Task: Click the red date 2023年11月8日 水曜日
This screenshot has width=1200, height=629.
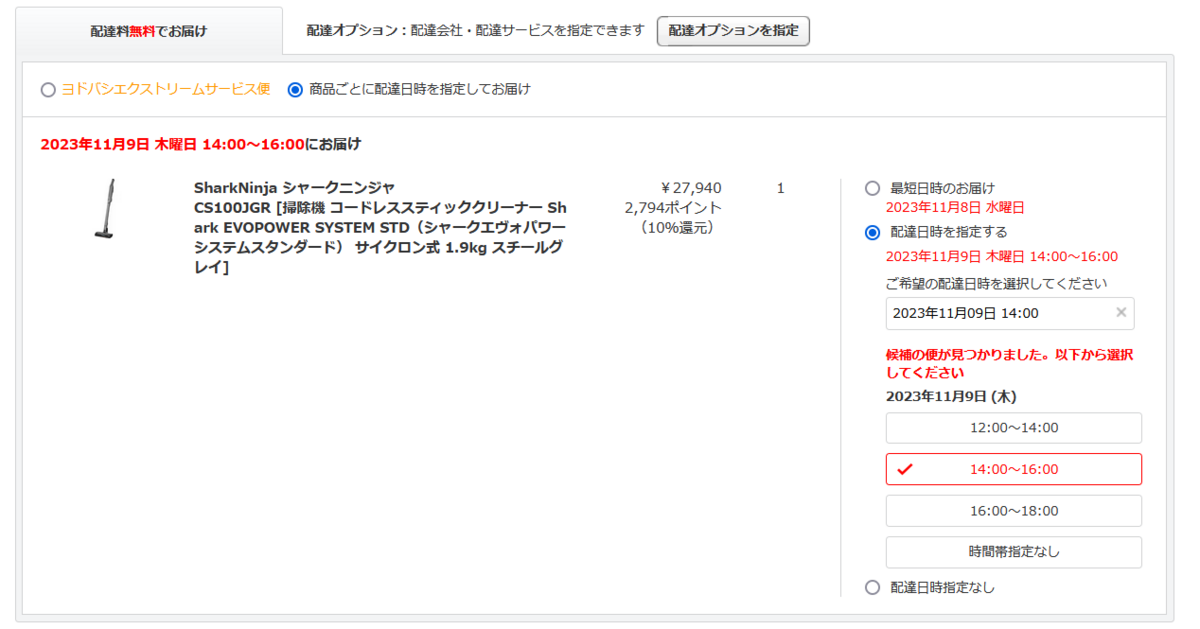Action: point(955,208)
